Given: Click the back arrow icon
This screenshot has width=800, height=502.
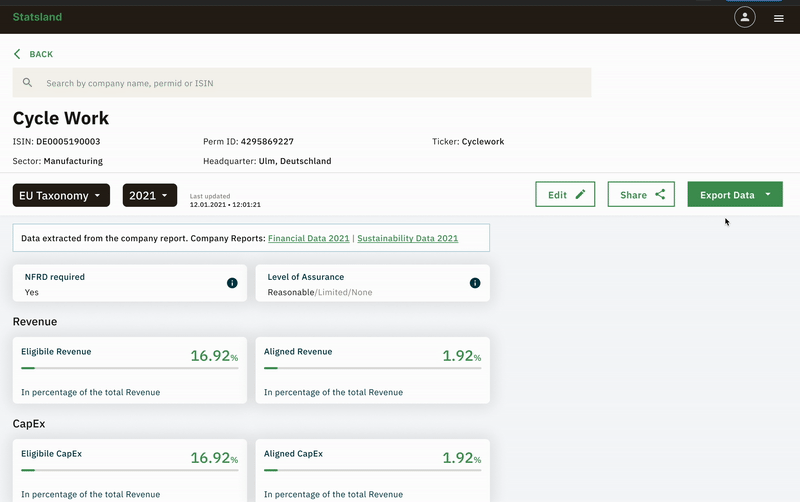Looking at the screenshot, I should click(x=17, y=54).
